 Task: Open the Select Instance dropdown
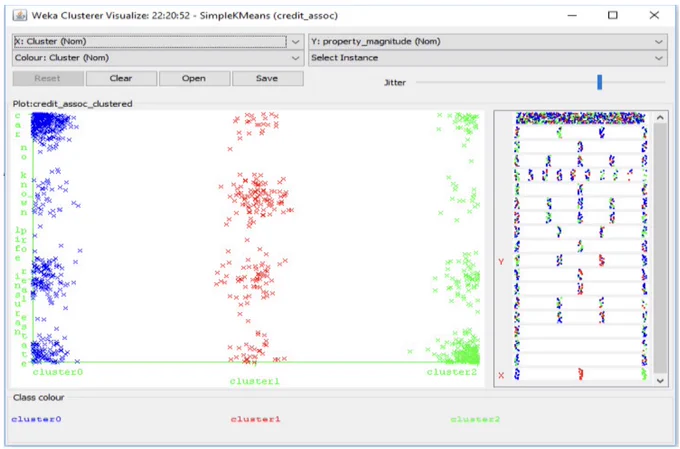[x=488, y=58]
